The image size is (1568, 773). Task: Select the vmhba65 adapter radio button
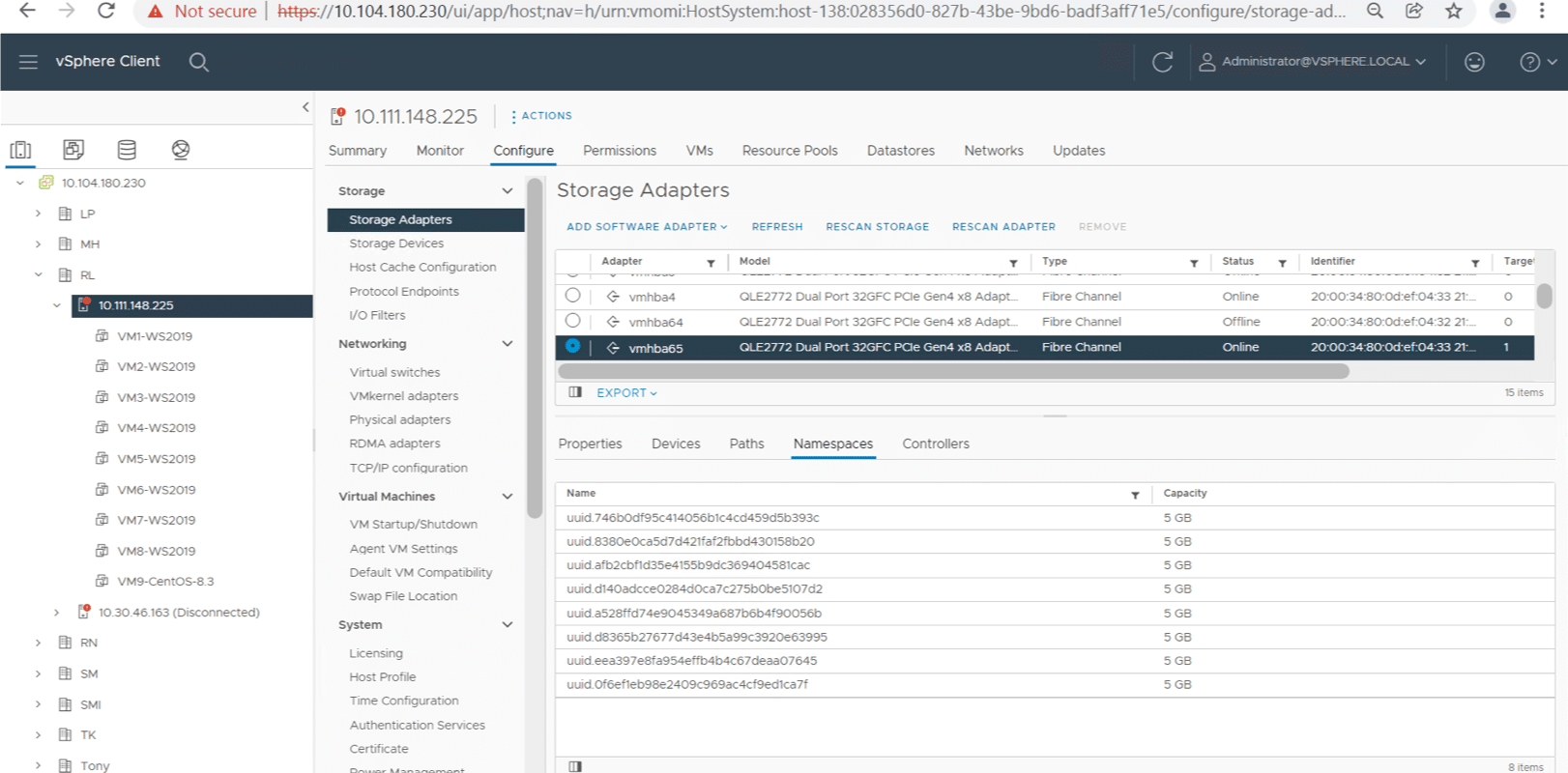pyautogui.click(x=573, y=346)
